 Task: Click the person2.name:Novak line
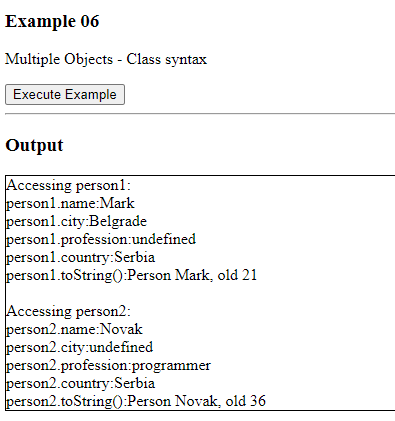pyautogui.click(x=74, y=329)
